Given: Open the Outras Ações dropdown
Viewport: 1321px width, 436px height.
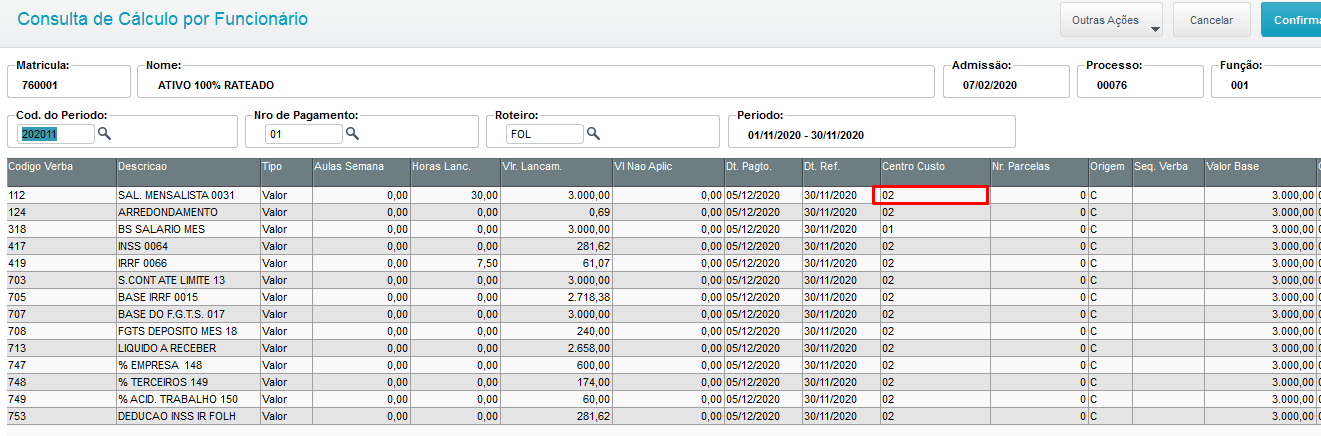Looking at the screenshot, I should tap(1111, 20).
